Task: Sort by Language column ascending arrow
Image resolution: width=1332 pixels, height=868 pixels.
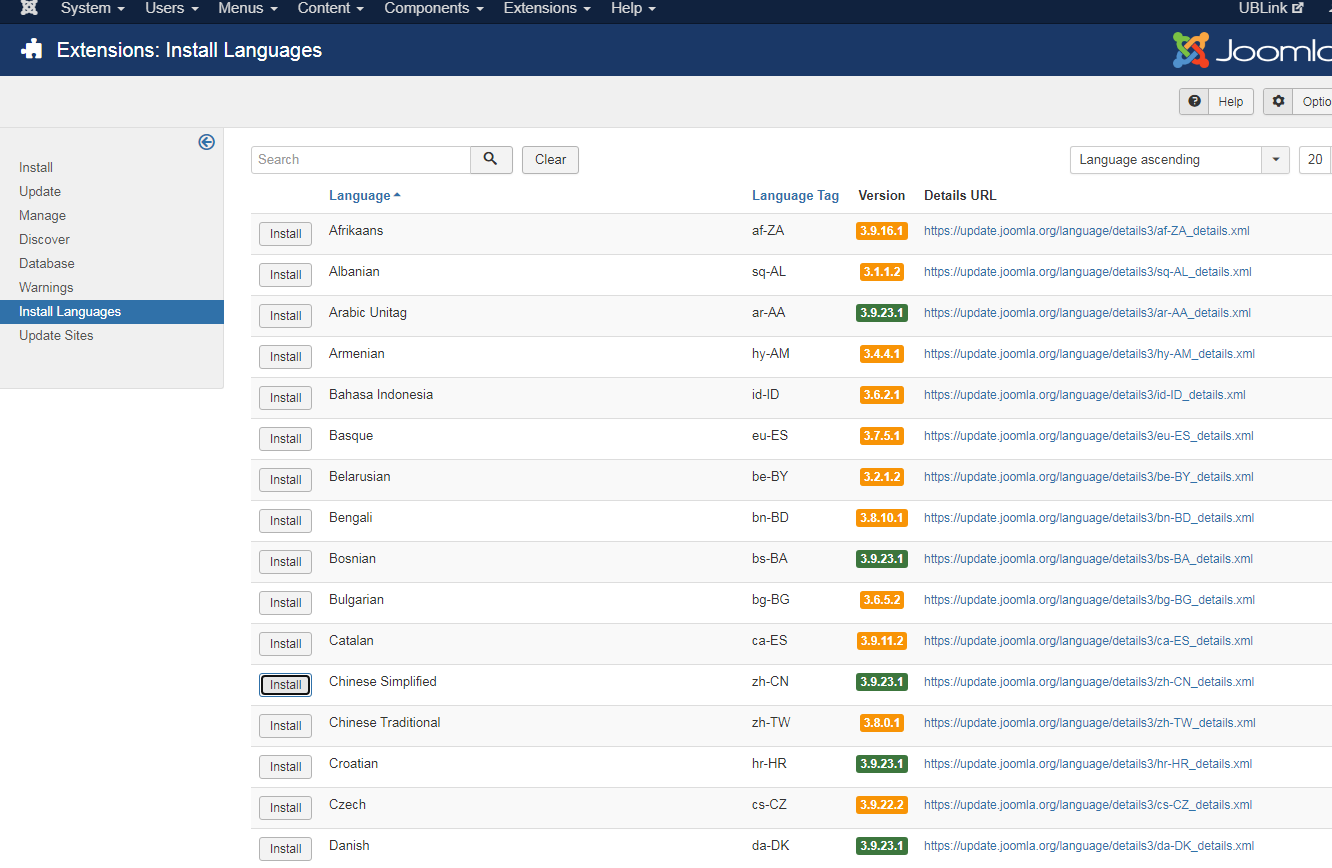Action: tap(397, 195)
